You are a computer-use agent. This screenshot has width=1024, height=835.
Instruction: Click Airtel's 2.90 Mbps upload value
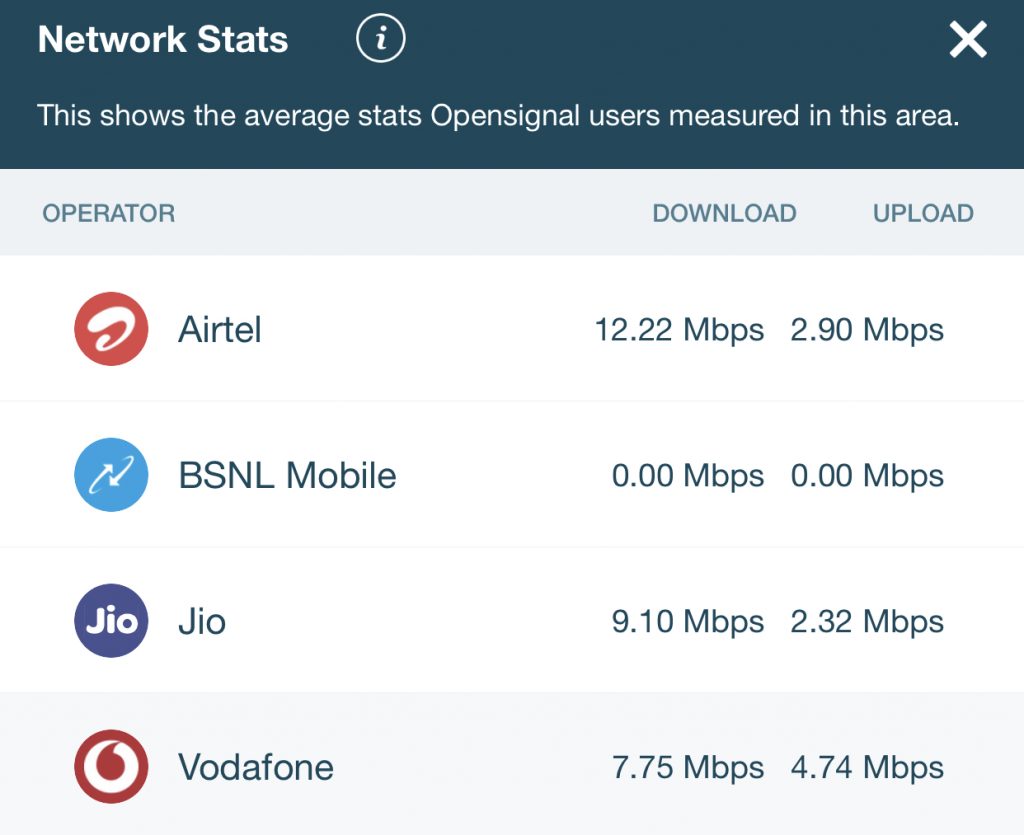pyautogui.click(x=867, y=330)
